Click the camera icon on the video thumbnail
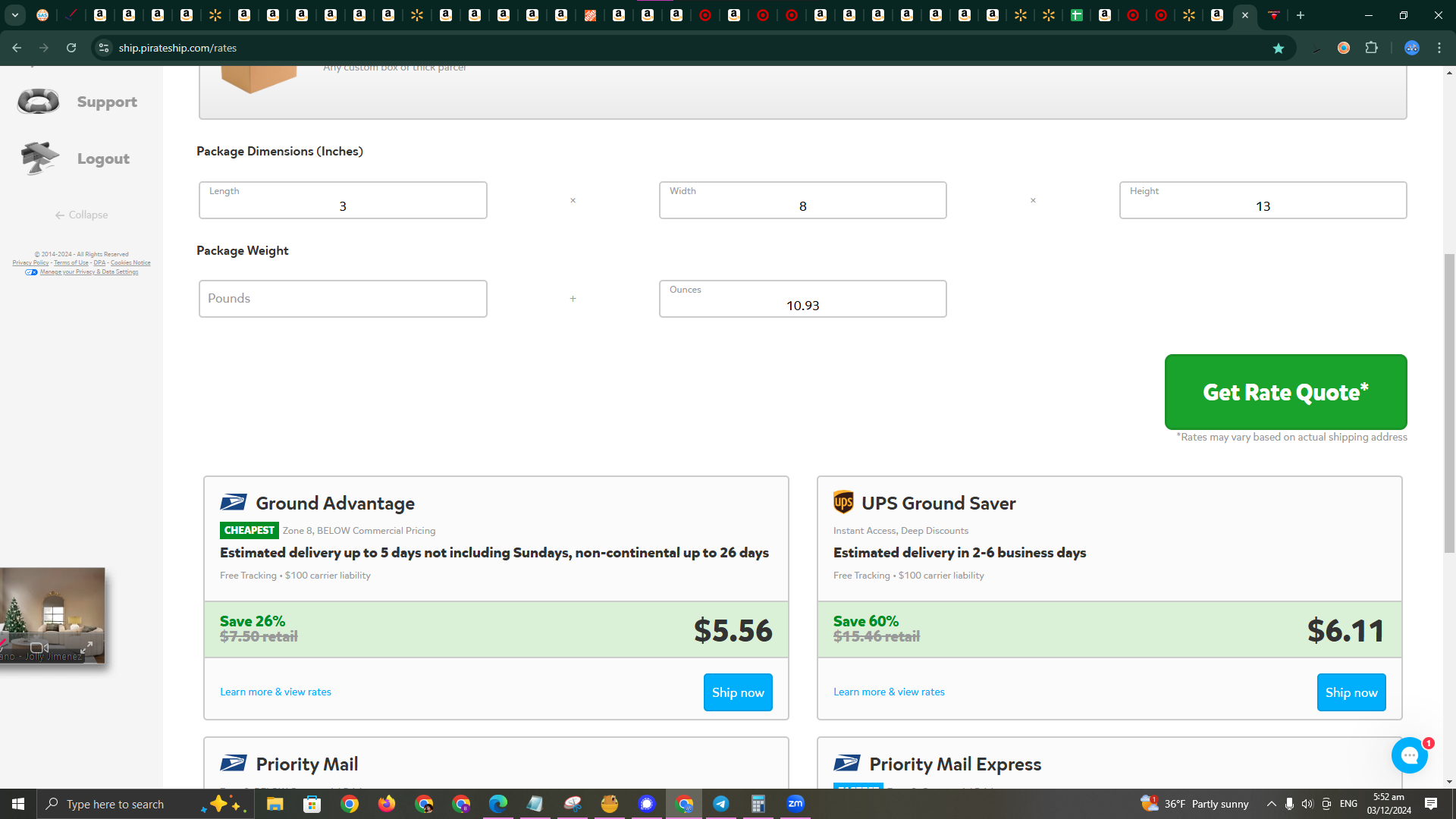Screen dimensions: 1456x819 pos(39,648)
